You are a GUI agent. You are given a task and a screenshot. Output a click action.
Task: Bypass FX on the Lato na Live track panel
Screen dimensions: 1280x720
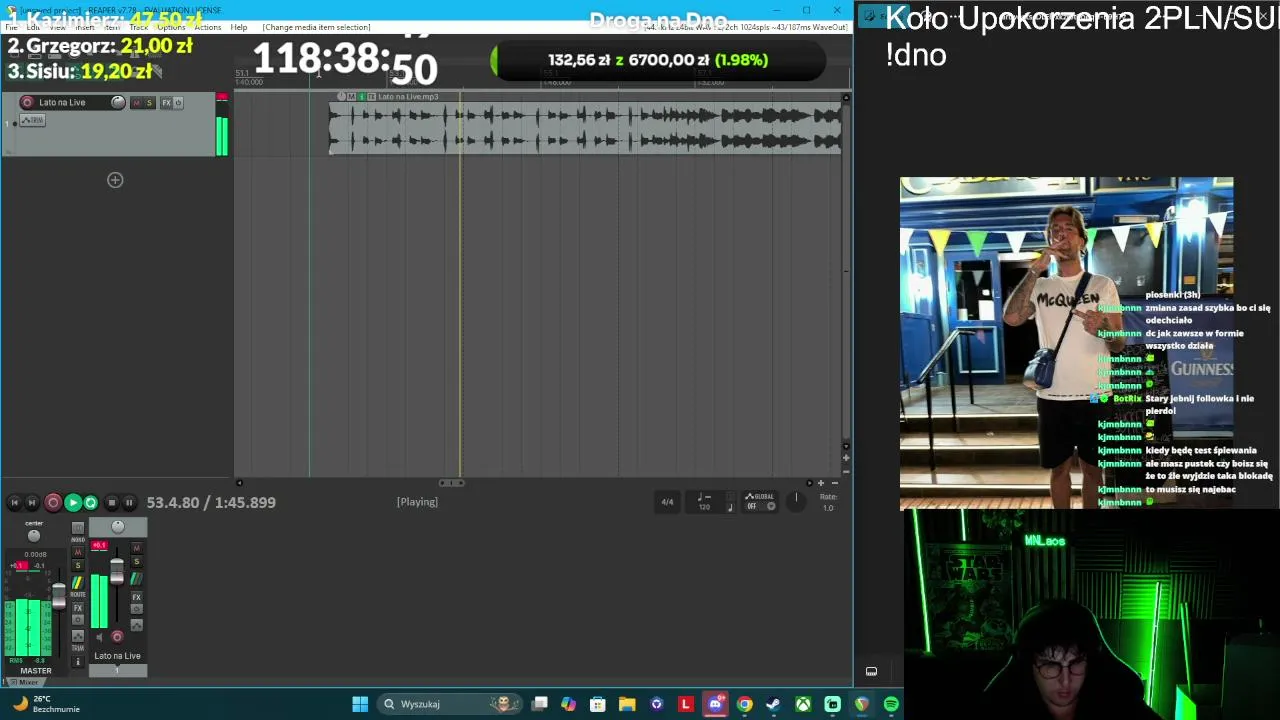[178, 103]
